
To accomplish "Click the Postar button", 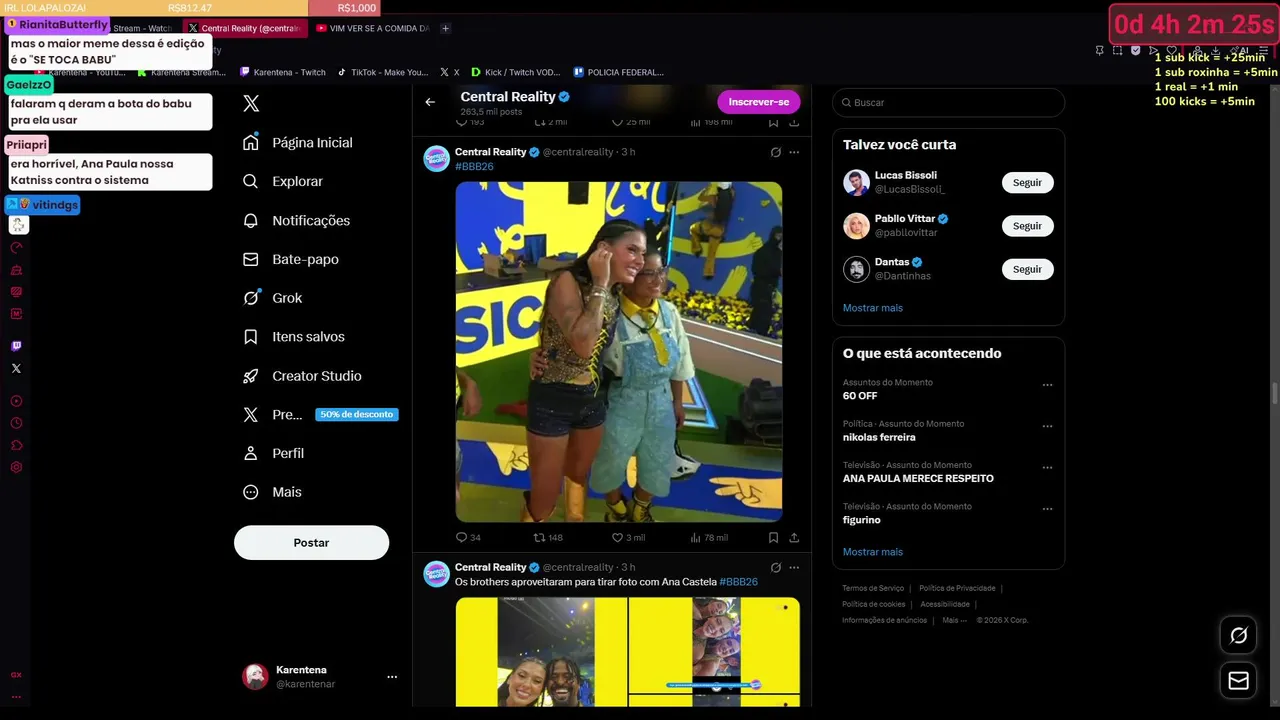I will 311,542.
